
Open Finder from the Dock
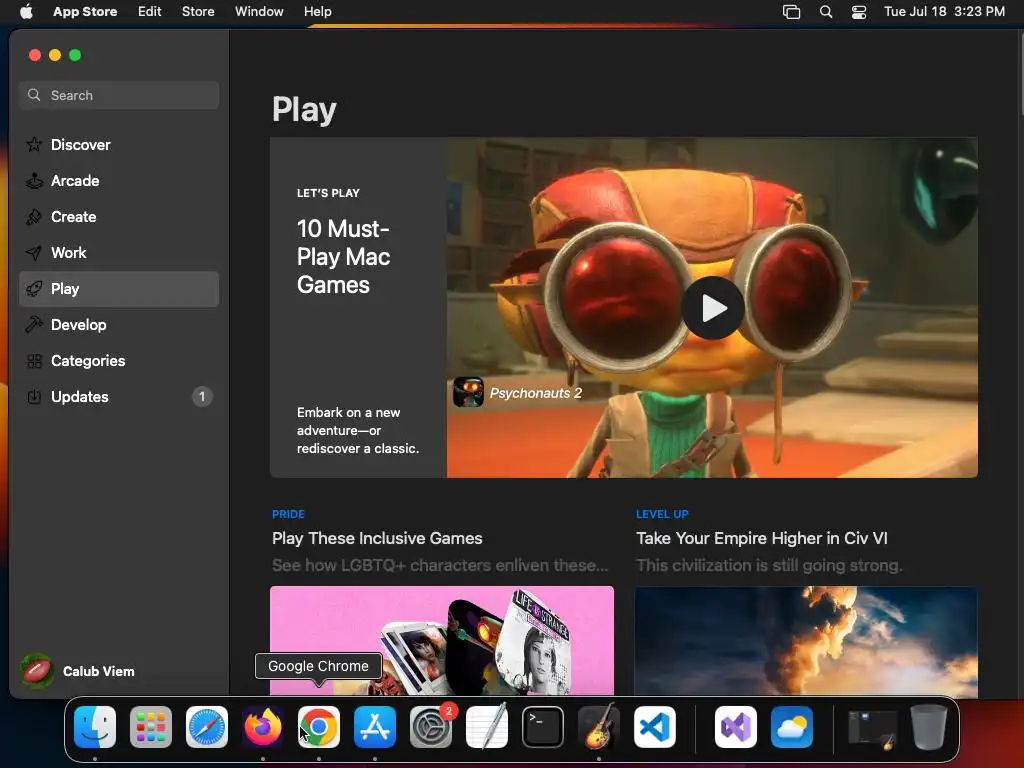click(x=95, y=727)
